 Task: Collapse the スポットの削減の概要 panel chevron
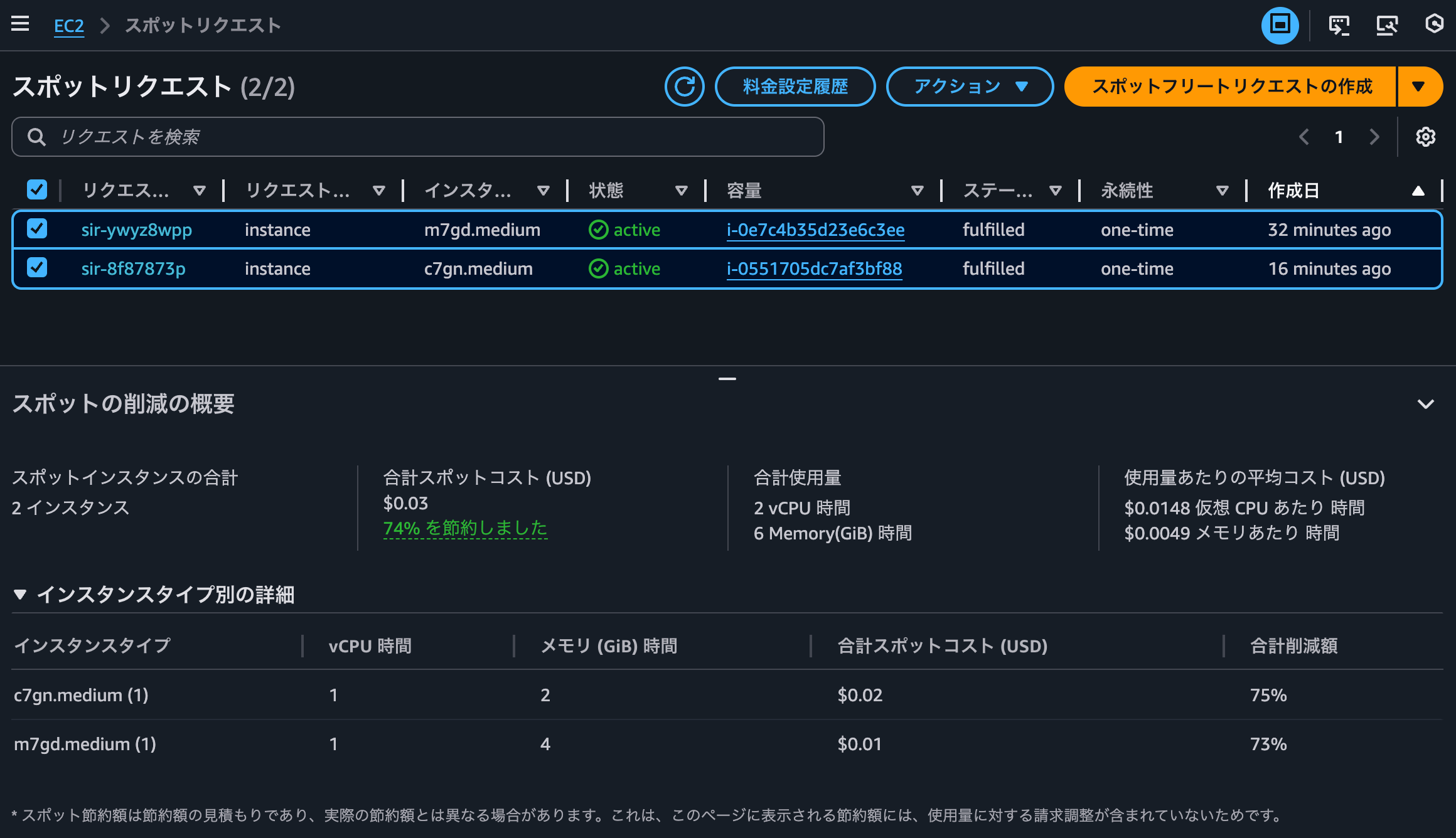tap(1425, 404)
